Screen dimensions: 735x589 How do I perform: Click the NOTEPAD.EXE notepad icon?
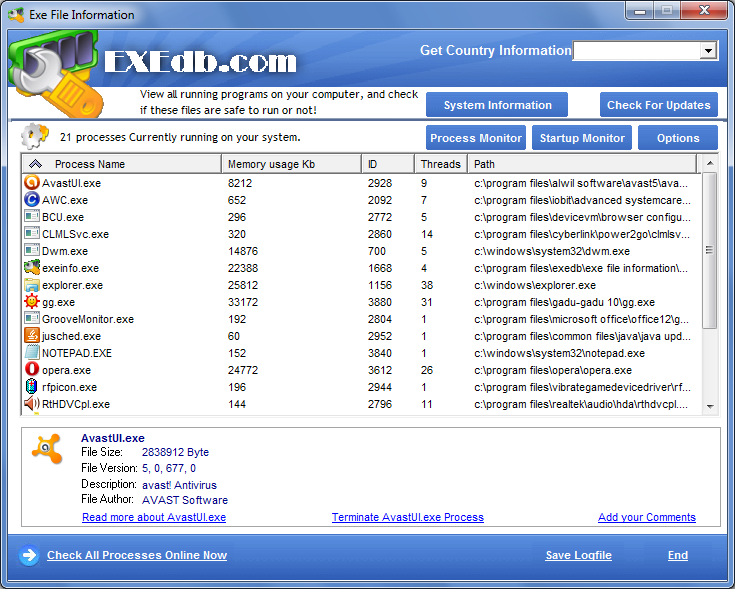point(31,352)
